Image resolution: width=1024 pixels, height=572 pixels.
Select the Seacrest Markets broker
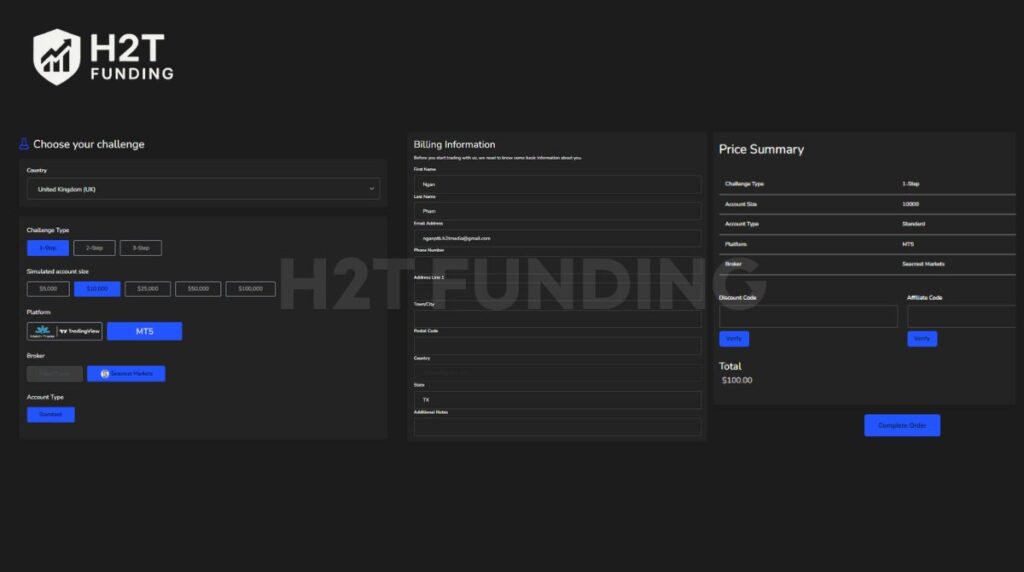point(126,373)
